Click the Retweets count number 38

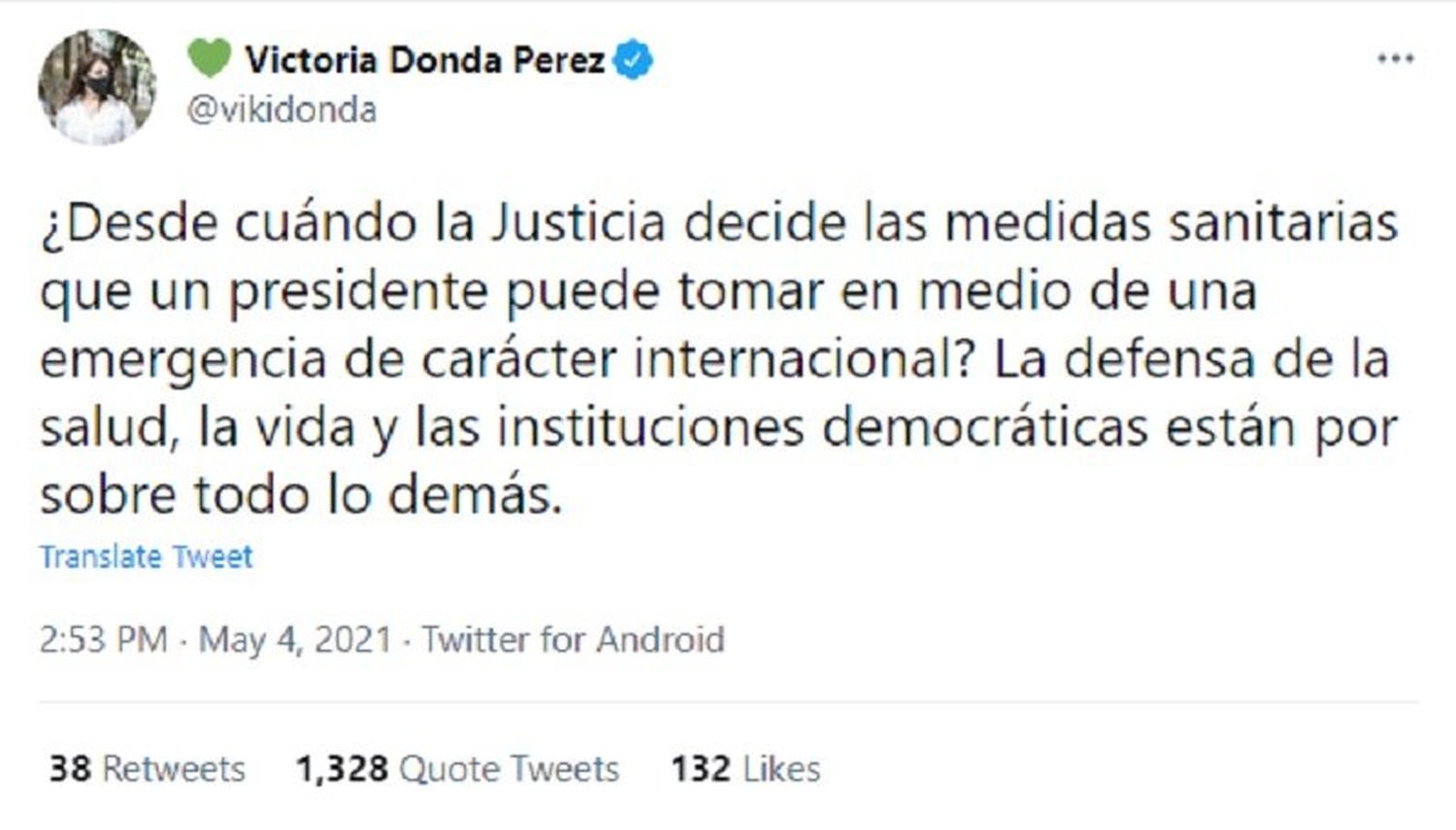tap(70, 769)
